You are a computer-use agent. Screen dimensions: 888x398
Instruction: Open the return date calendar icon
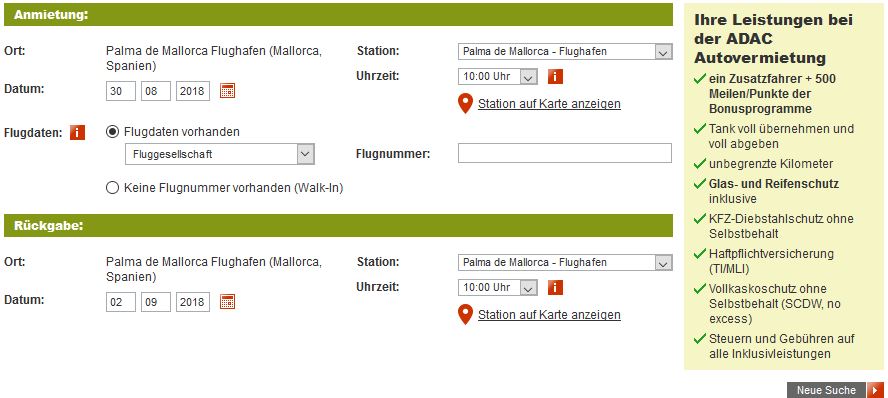(x=228, y=302)
